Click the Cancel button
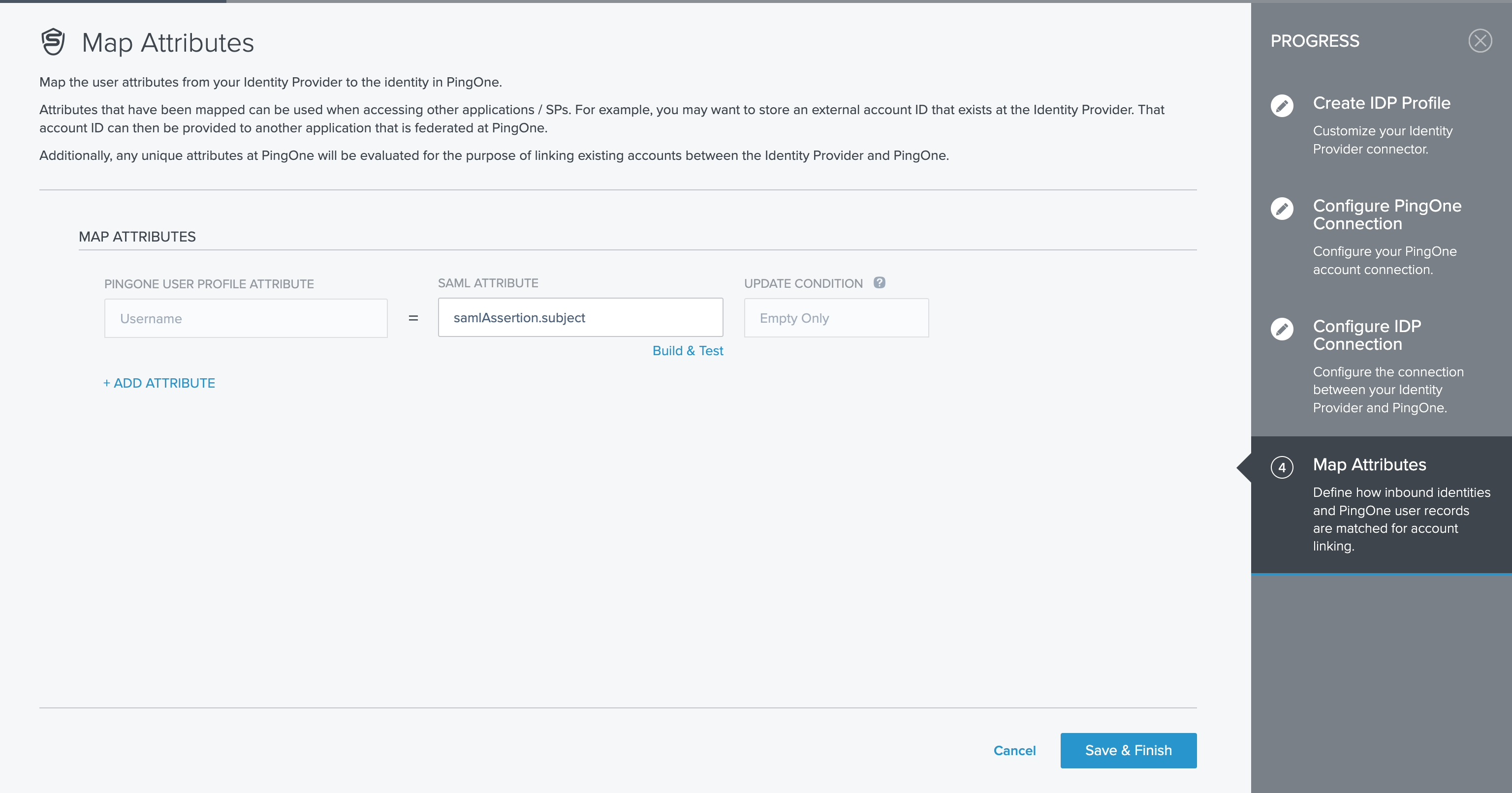This screenshot has width=1512, height=793. [1014, 750]
